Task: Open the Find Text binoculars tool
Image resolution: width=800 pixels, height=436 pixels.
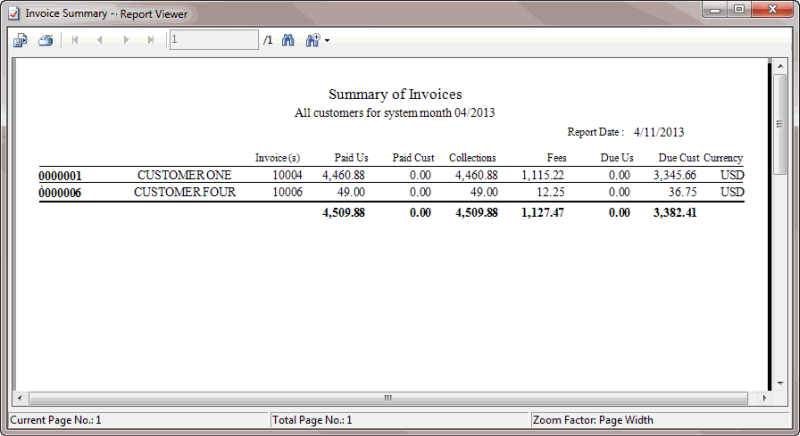Action: tap(288, 40)
